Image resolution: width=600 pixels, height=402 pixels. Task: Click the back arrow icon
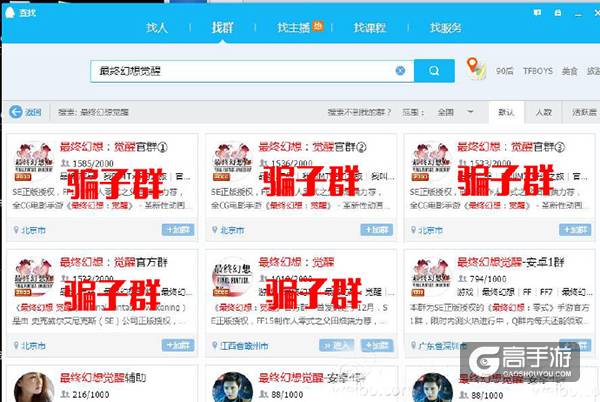tap(15, 112)
